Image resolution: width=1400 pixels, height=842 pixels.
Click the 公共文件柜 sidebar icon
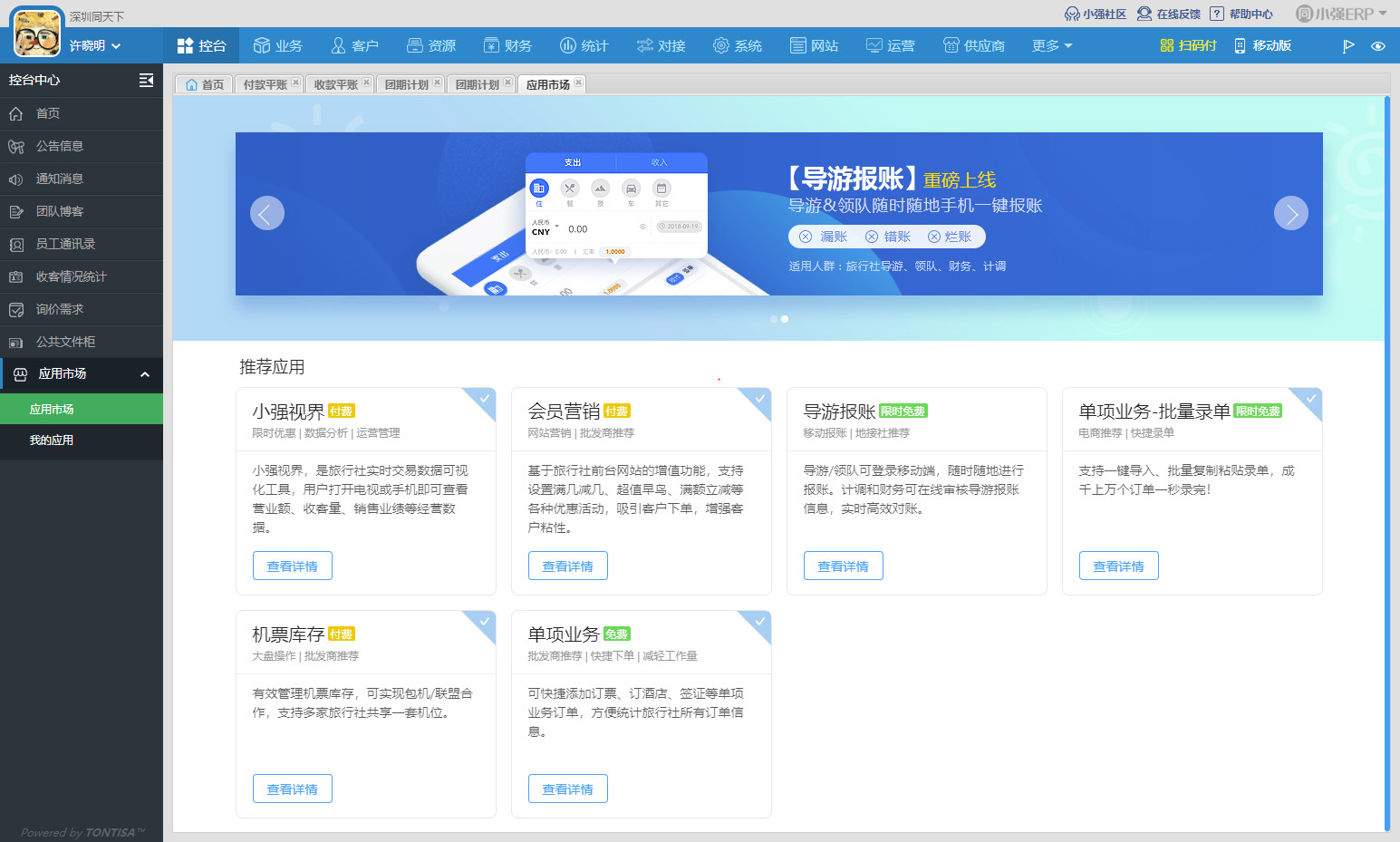tap(15, 342)
